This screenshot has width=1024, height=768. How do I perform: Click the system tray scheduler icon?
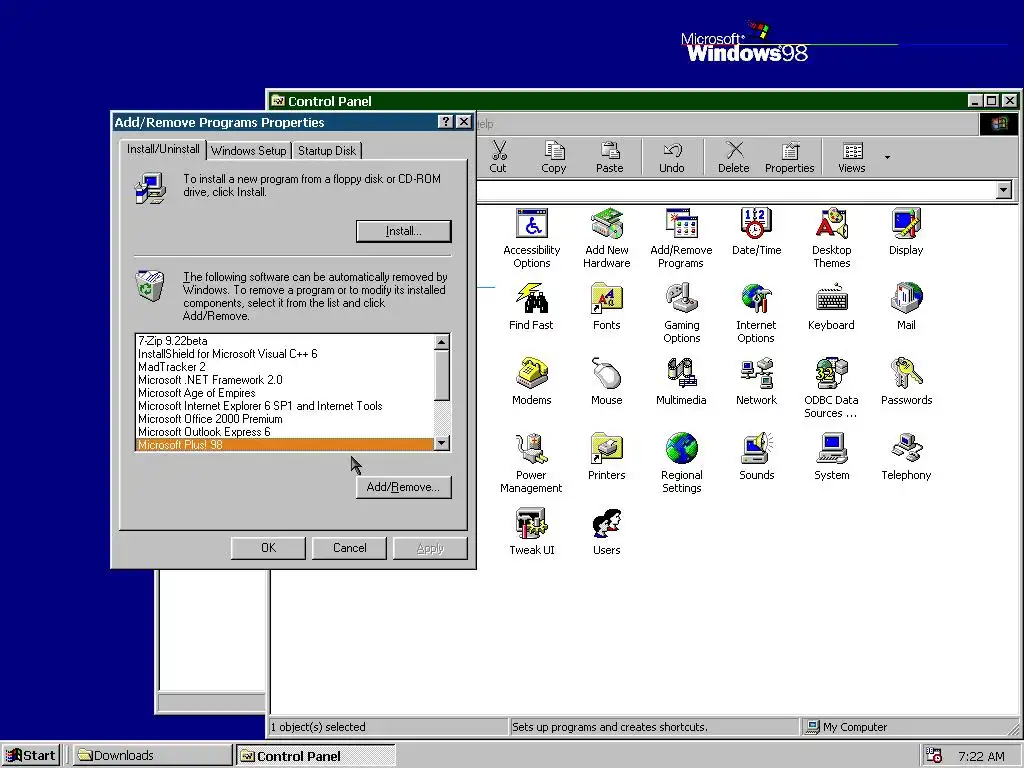(935, 756)
